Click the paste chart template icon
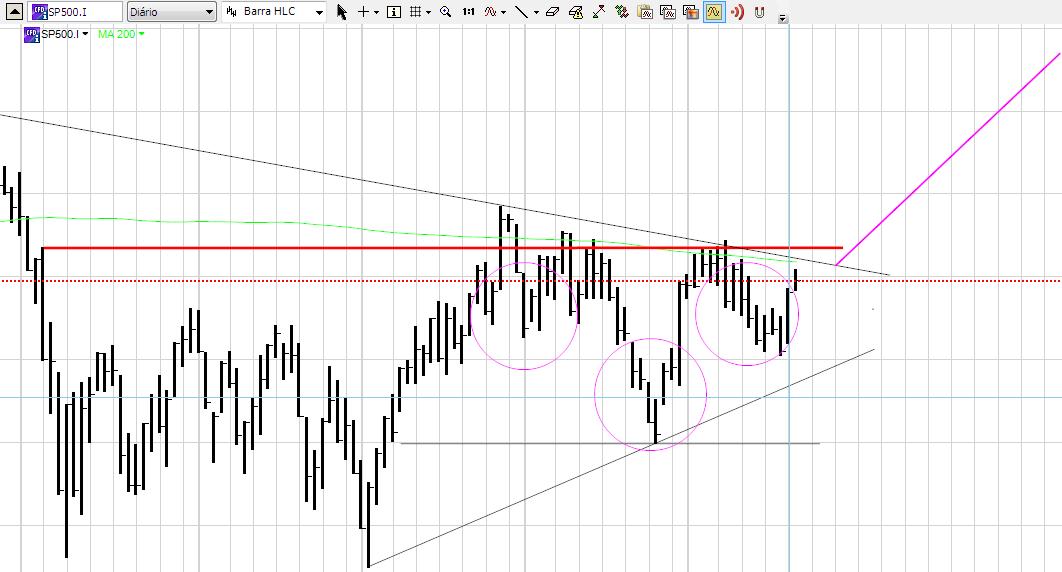The height and width of the screenshot is (572, 1062). [645, 12]
